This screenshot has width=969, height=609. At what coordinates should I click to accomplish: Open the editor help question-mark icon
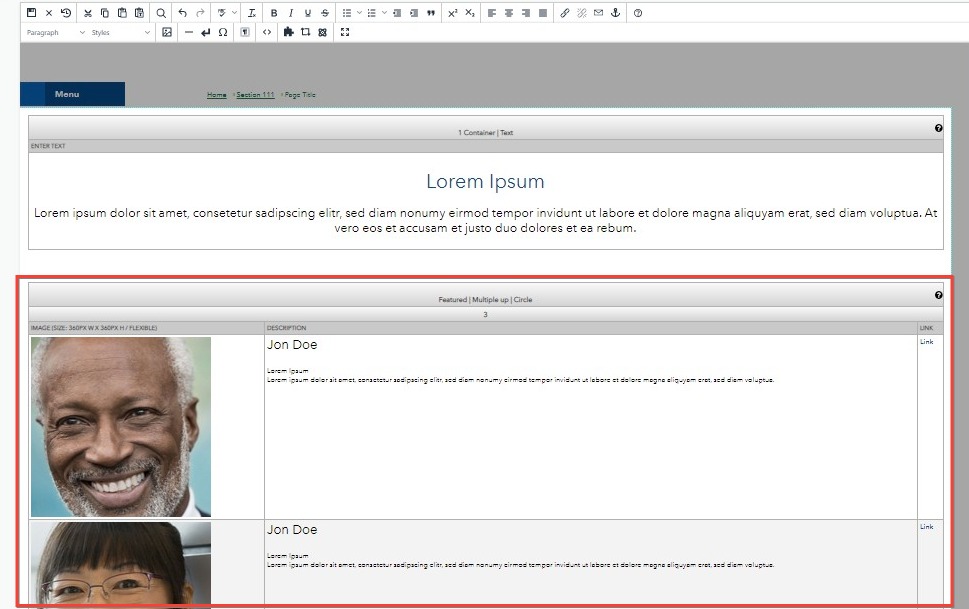click(638, 12)
